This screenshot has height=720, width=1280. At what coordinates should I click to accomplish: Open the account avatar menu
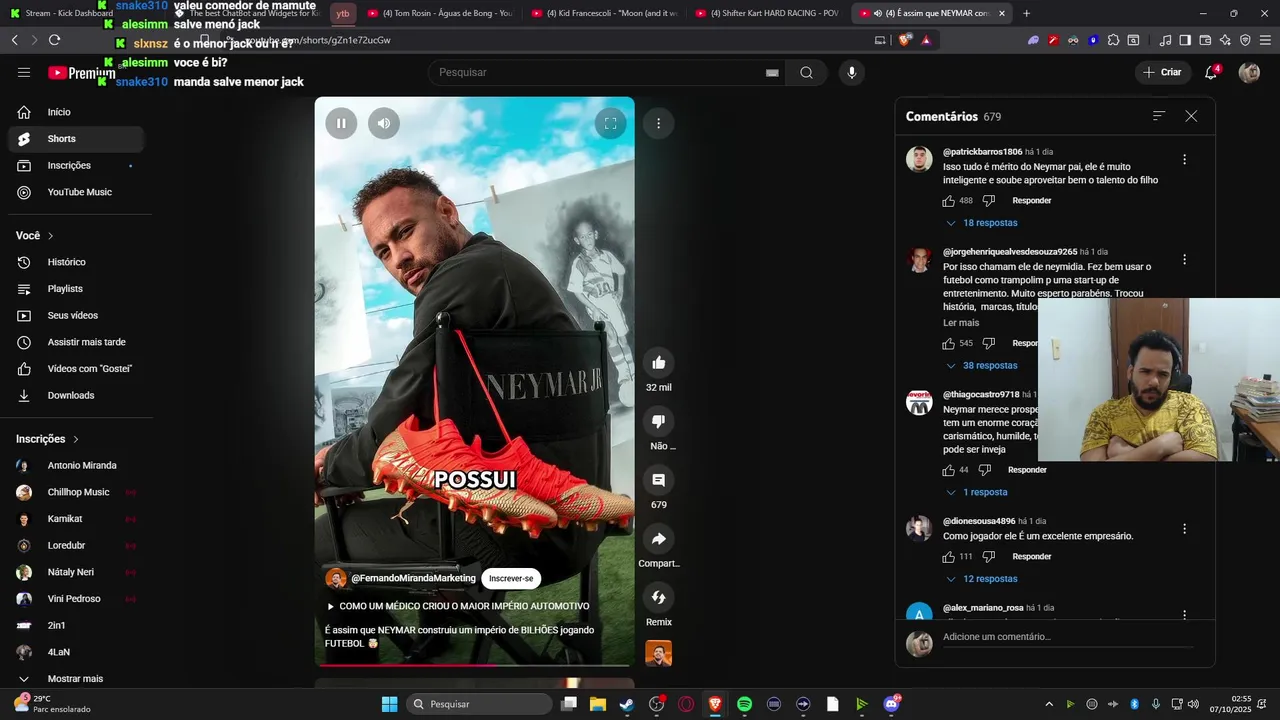1249,72
